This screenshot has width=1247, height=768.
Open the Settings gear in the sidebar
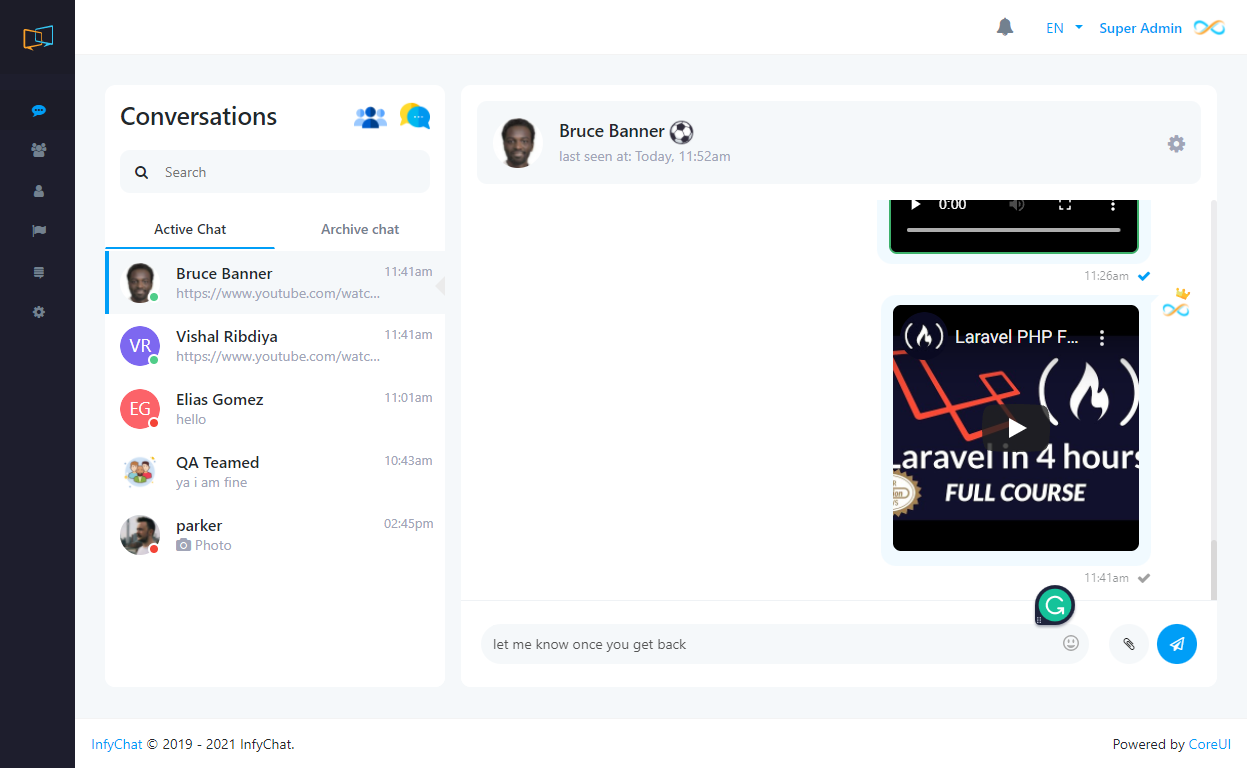[x=38, y=311]
